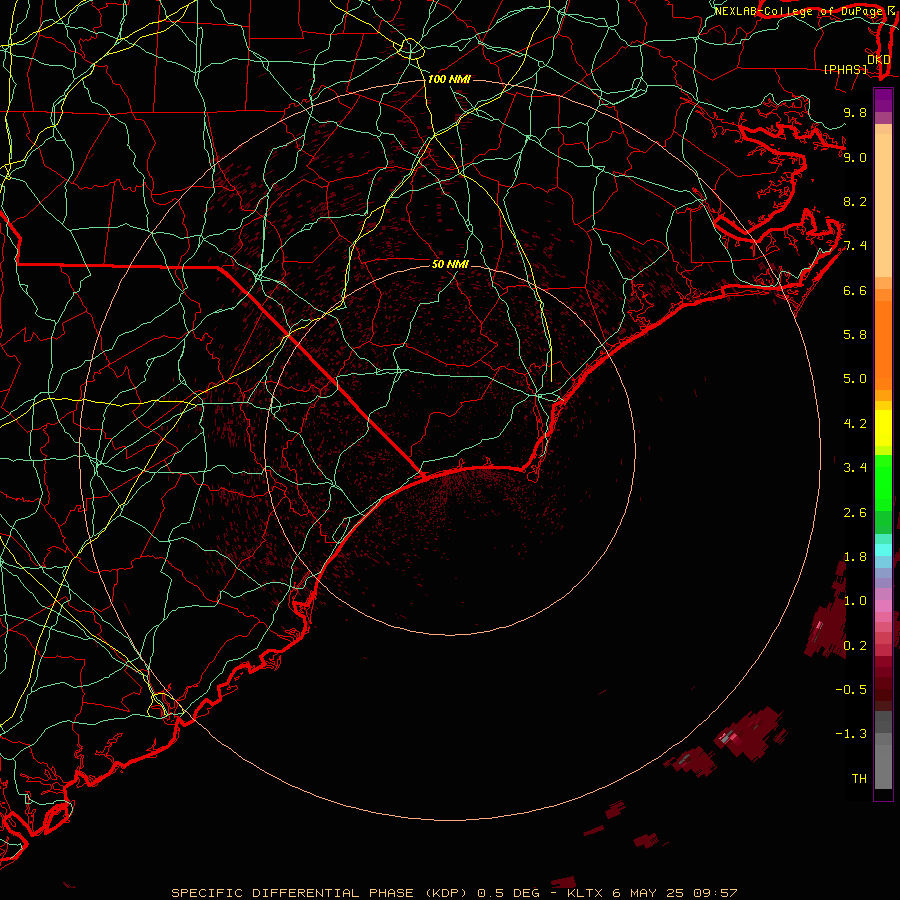Select the 5.0 scale value
The width and height of the screenshot is (900, 900).
[x=855, y=379]
